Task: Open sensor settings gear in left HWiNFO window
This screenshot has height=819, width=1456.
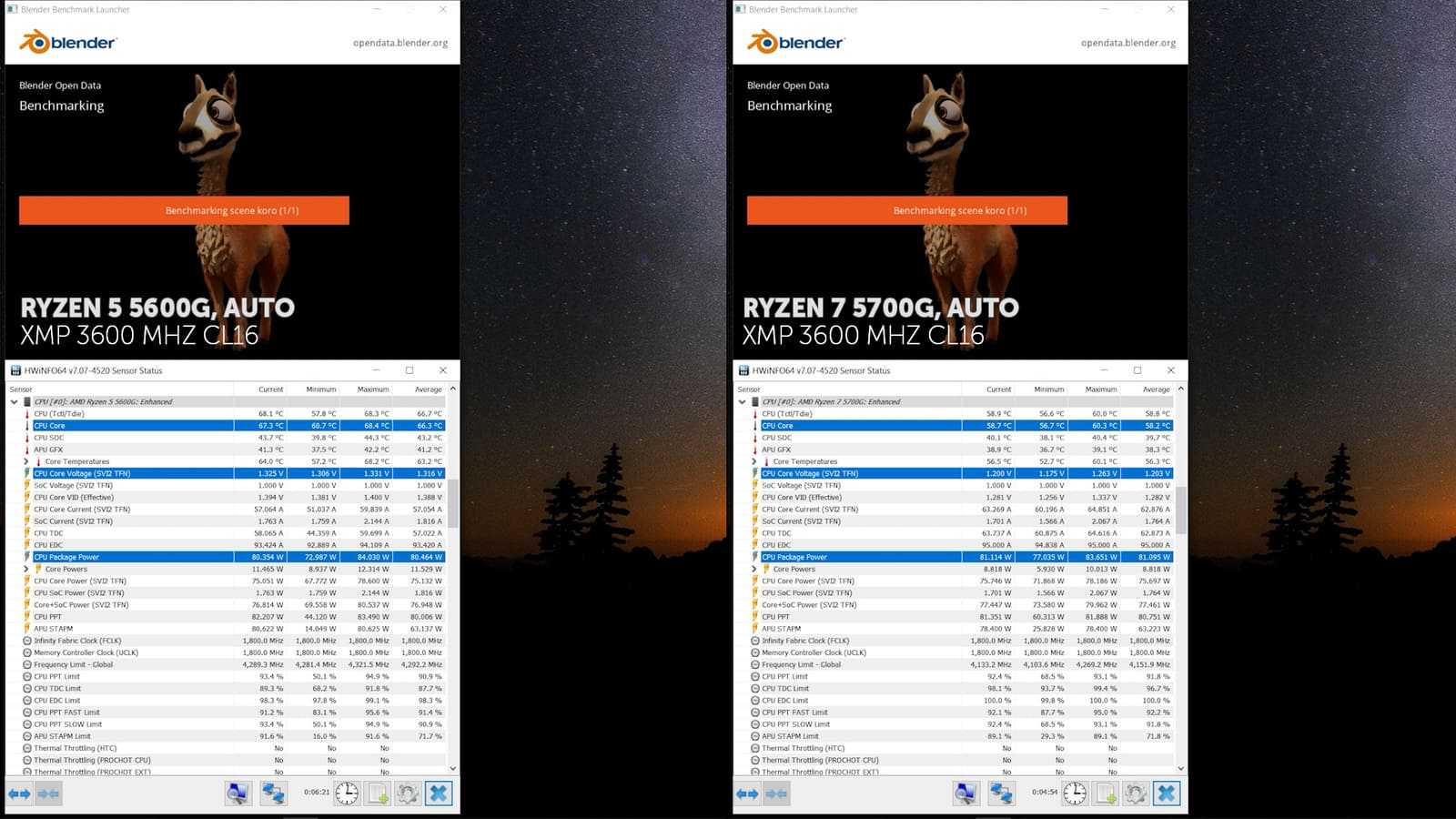Action: click(x=408, y=794)
